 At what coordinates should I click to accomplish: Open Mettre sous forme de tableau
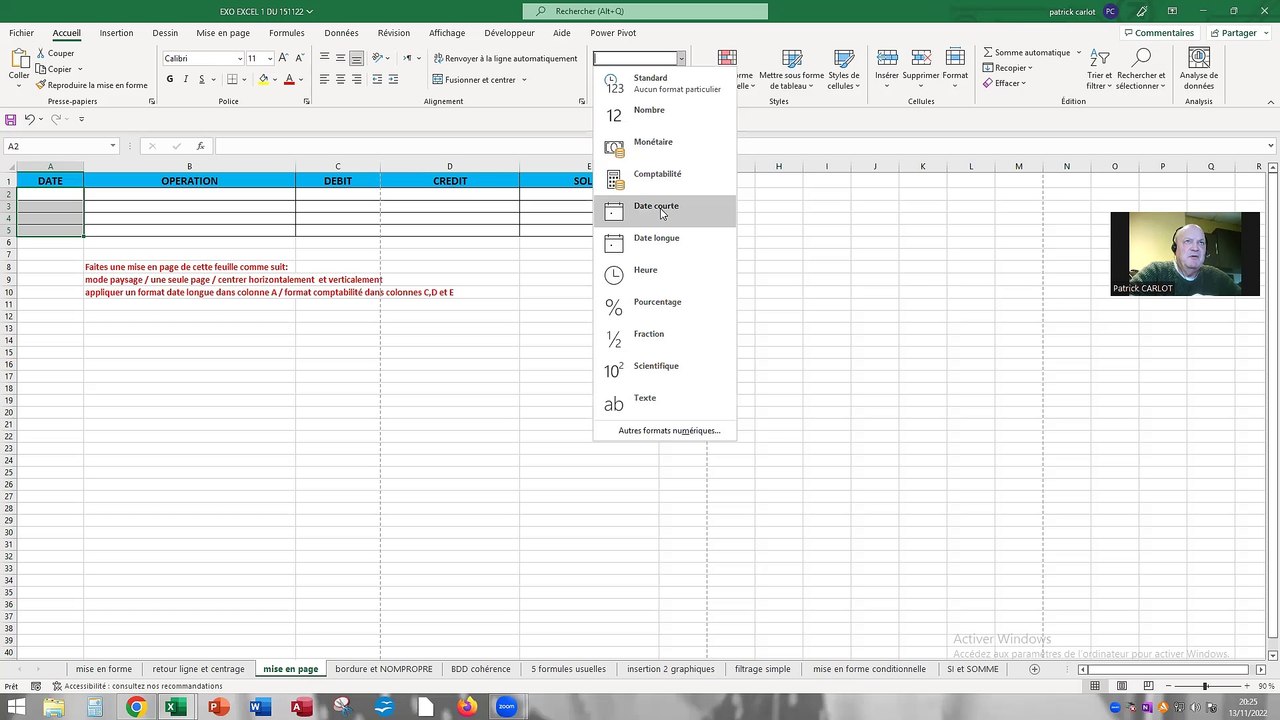[791, 70]
